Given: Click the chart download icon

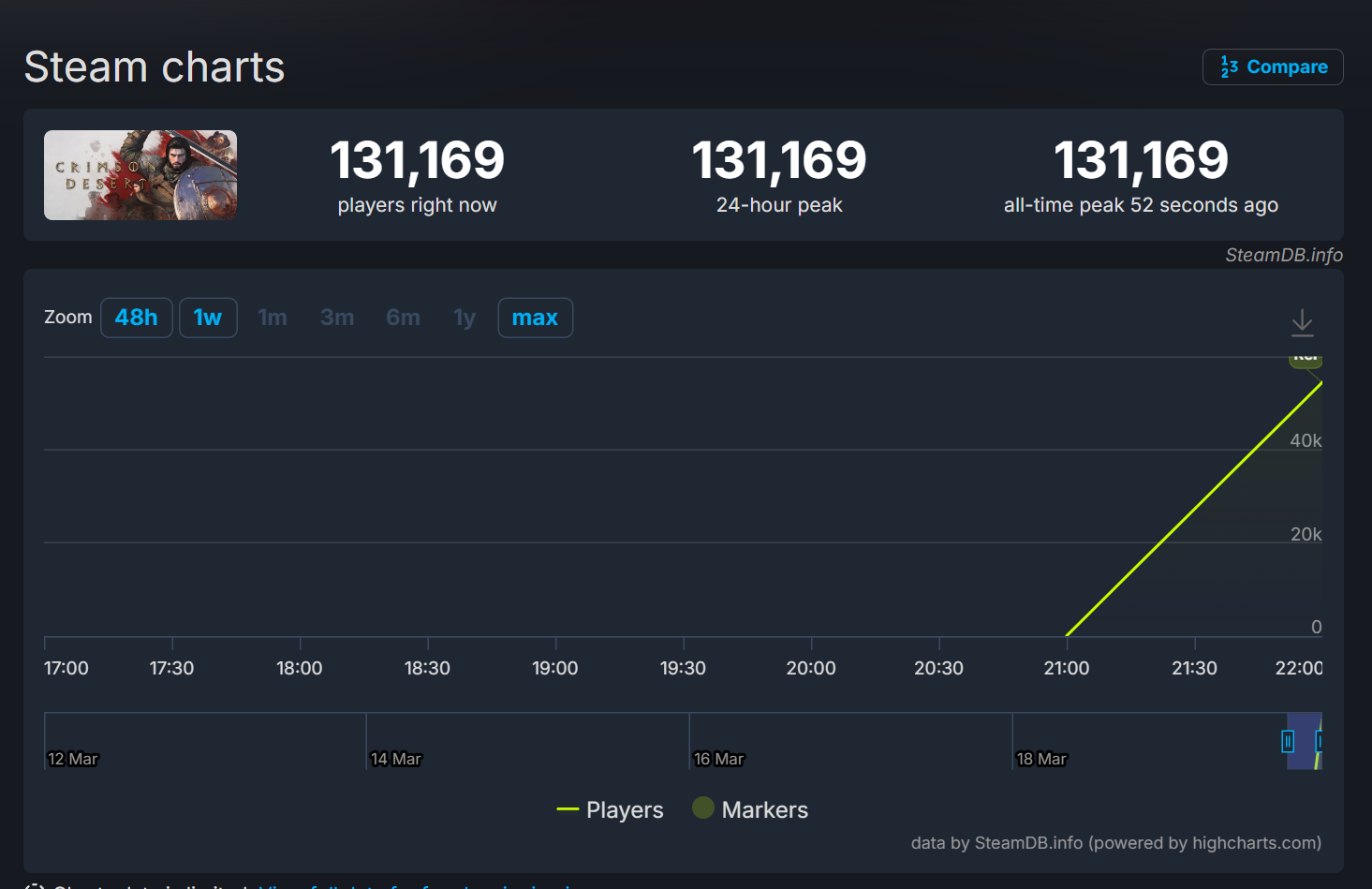Looking at the screenshot, I should point(1302,322).
